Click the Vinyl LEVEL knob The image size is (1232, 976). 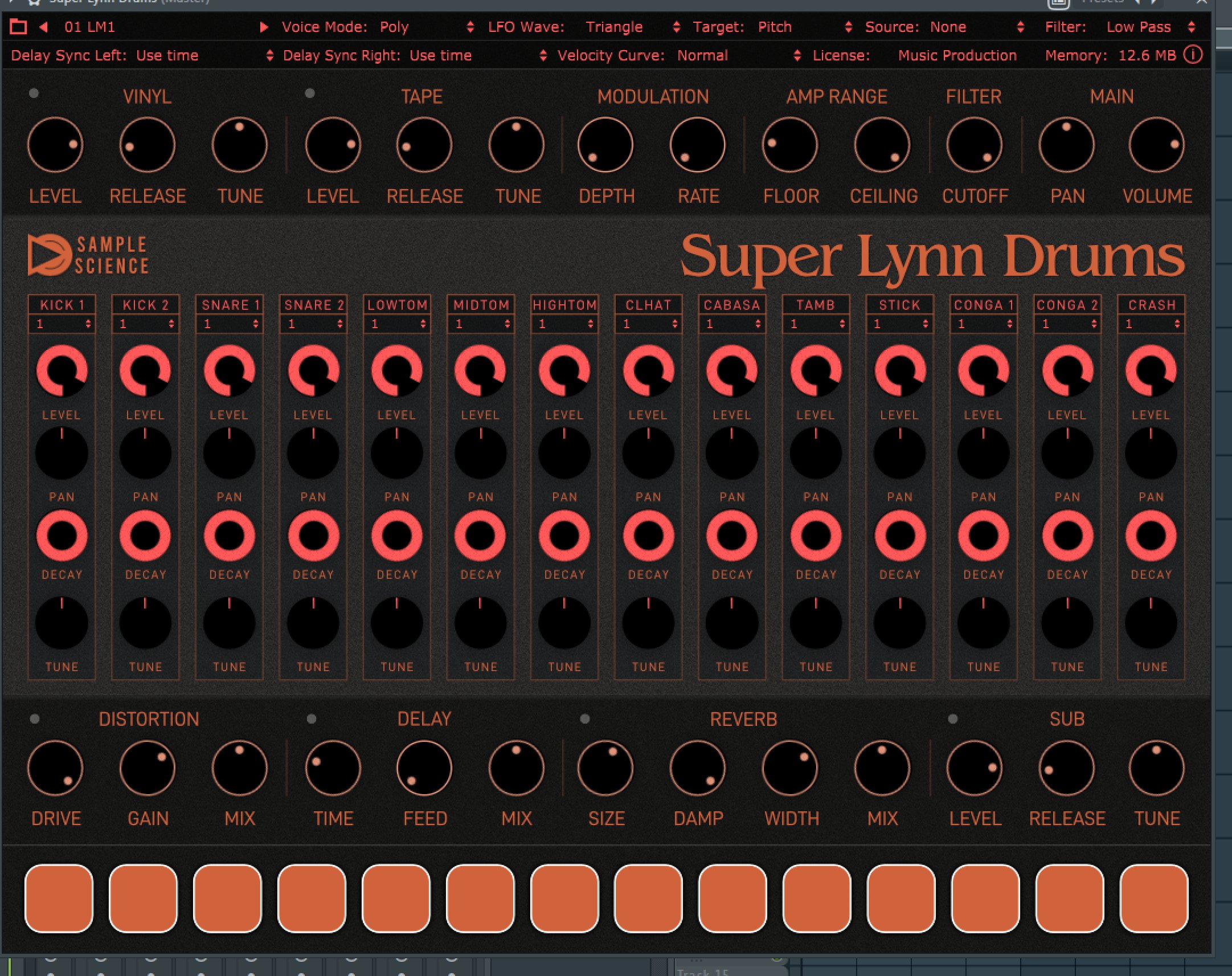click(55, 145)
